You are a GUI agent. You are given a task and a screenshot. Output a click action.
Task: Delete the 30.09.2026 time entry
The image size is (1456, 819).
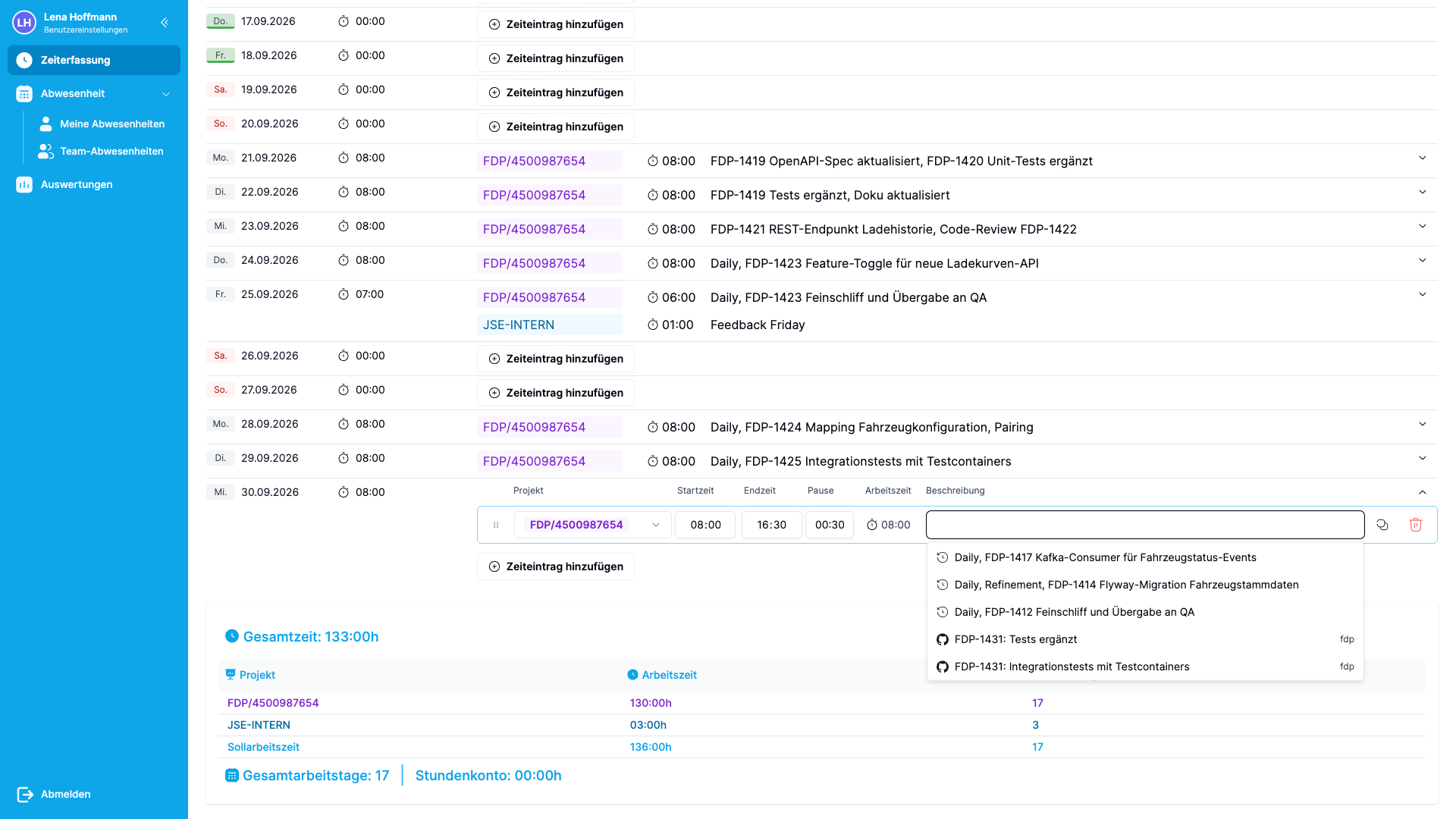point(1416,525)
